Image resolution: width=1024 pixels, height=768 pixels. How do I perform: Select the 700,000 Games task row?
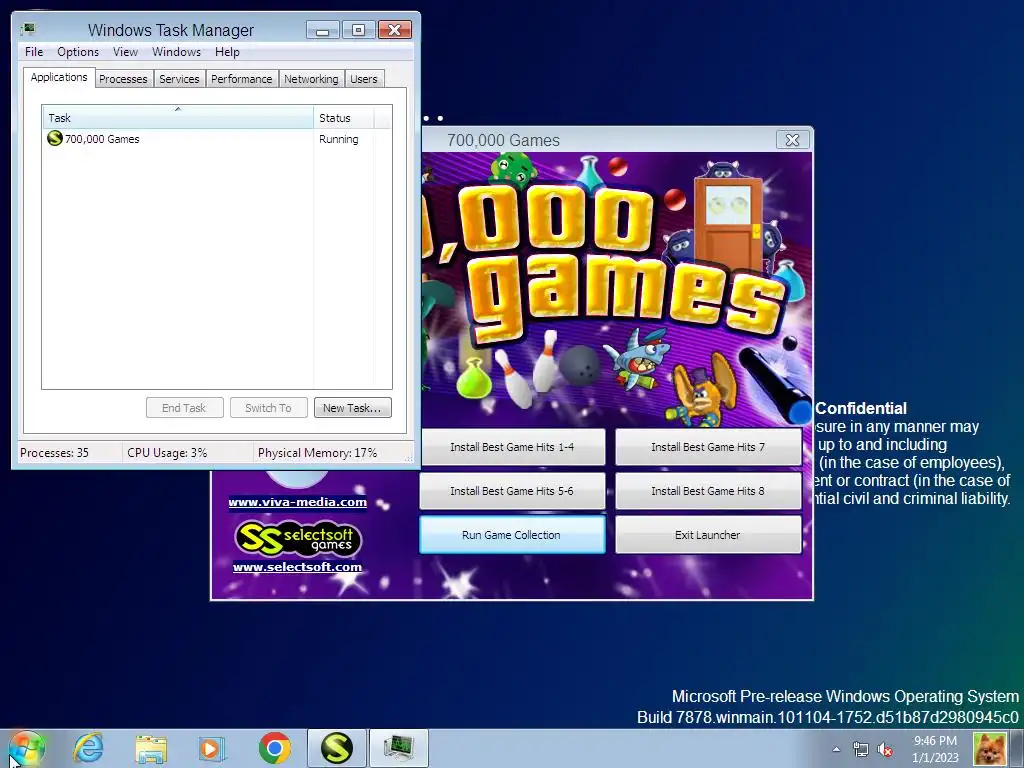tap(217, 139)
